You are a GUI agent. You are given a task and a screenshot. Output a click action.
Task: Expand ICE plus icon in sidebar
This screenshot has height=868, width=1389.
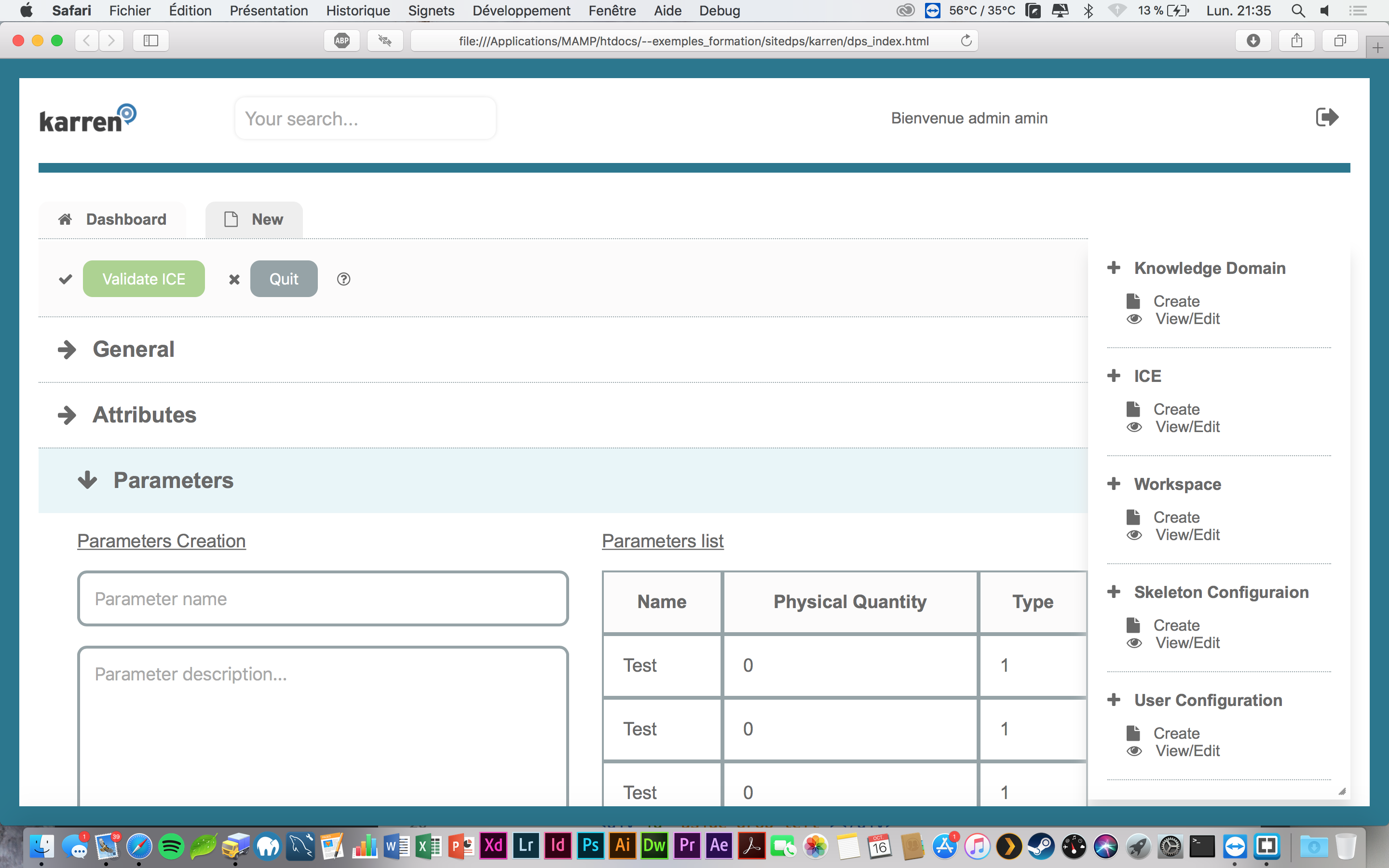pos(1114,376)
